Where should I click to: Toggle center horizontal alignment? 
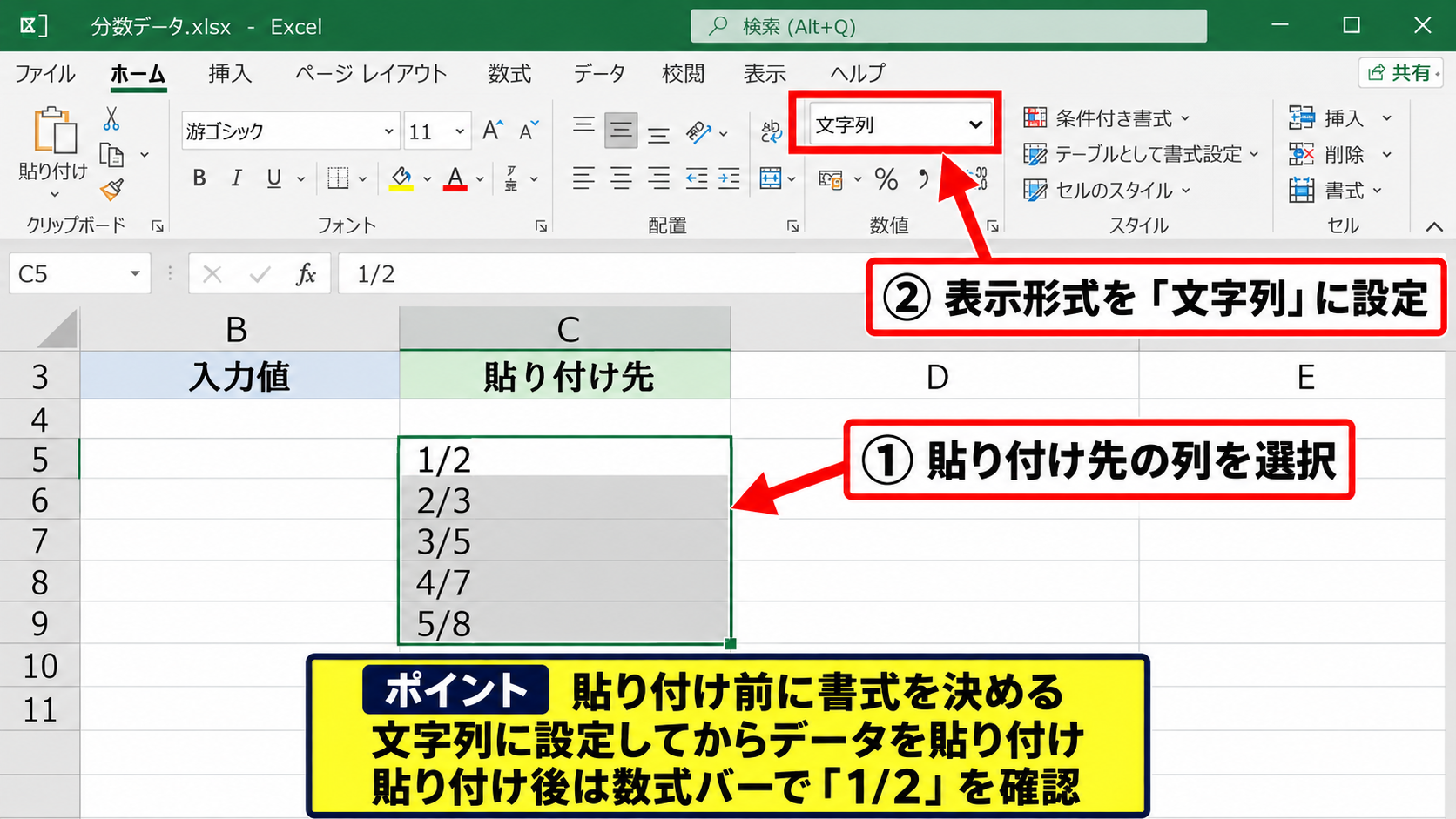point(621,178)
